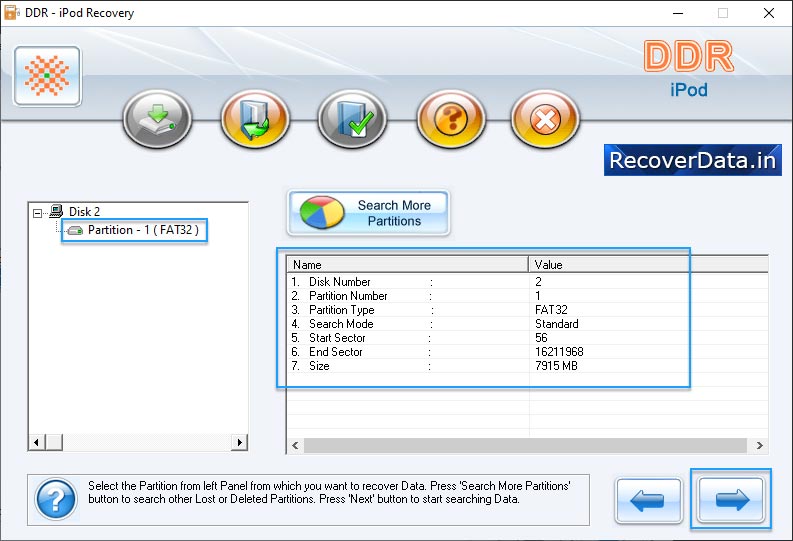The height and width of the screenshot is (541, 793).
Task: Click the 7915 MB size value
Action: click(x=556, y=366)
